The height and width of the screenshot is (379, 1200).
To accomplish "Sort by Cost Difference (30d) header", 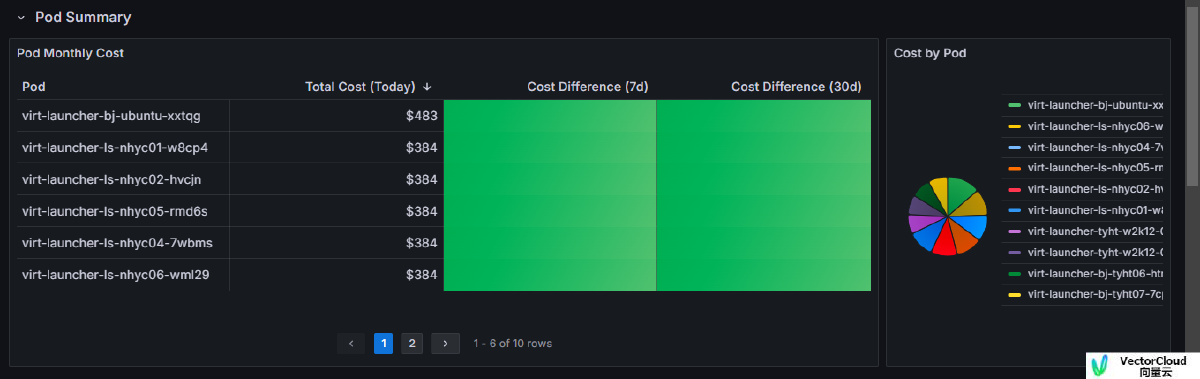I will (796, 87).
